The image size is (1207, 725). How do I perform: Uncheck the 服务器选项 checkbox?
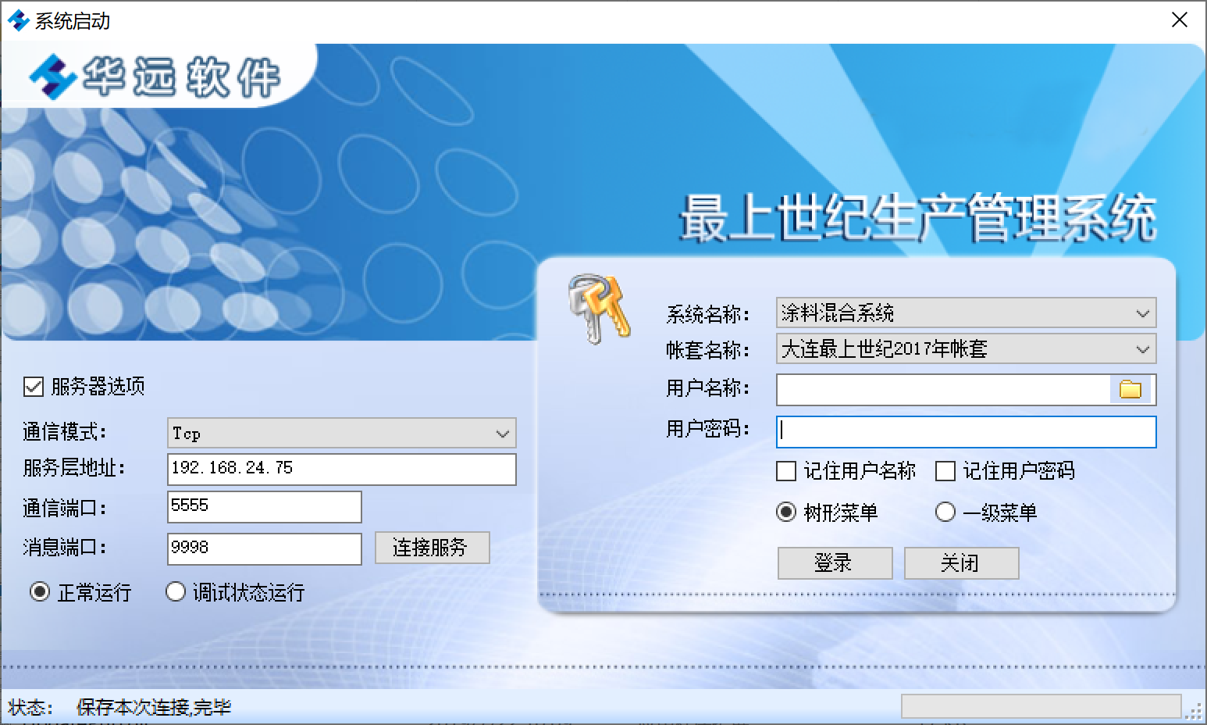[x=34, y=387]
